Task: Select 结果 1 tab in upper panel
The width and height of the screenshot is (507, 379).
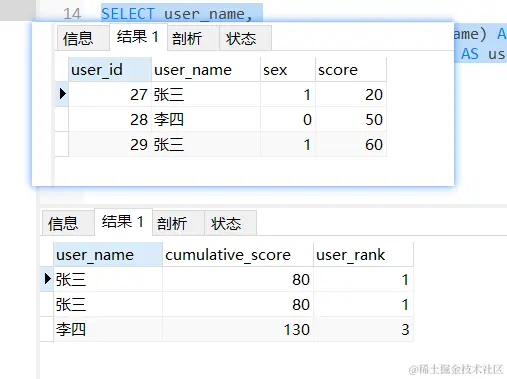Action: tap(138, 37)
